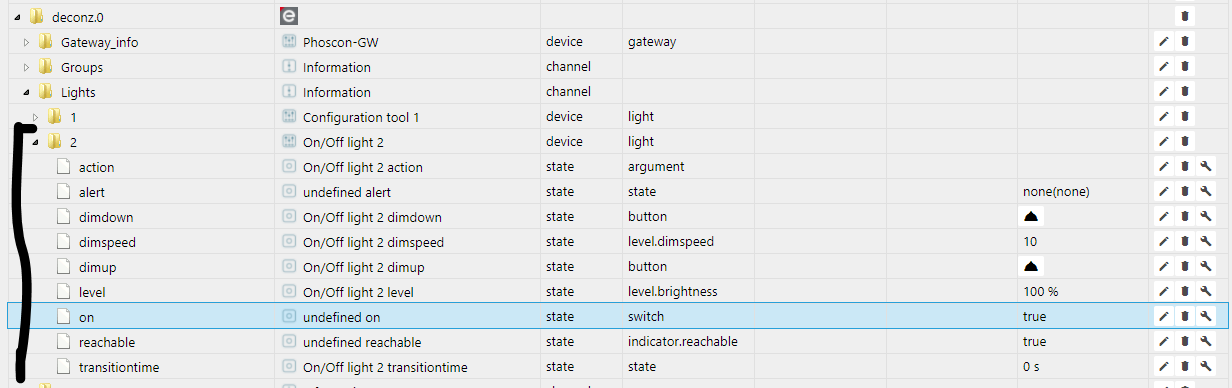Delete the deconz.0 adapter with trash icon

coord(1185,16)
